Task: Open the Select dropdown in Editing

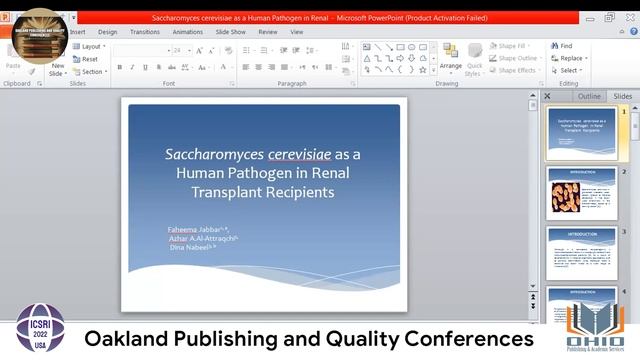Action: coord(567,71)
